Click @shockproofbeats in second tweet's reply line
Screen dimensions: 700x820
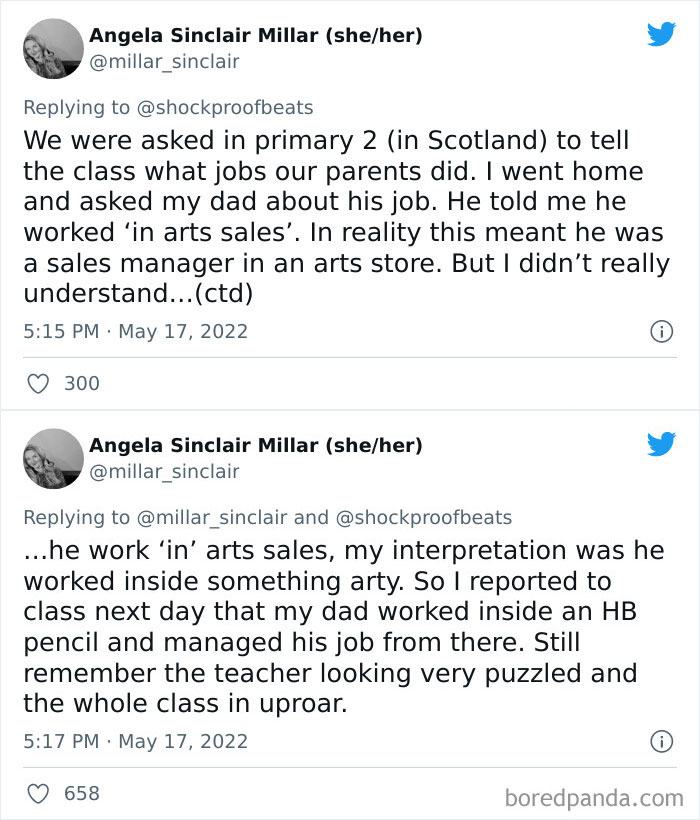[423, 517]
